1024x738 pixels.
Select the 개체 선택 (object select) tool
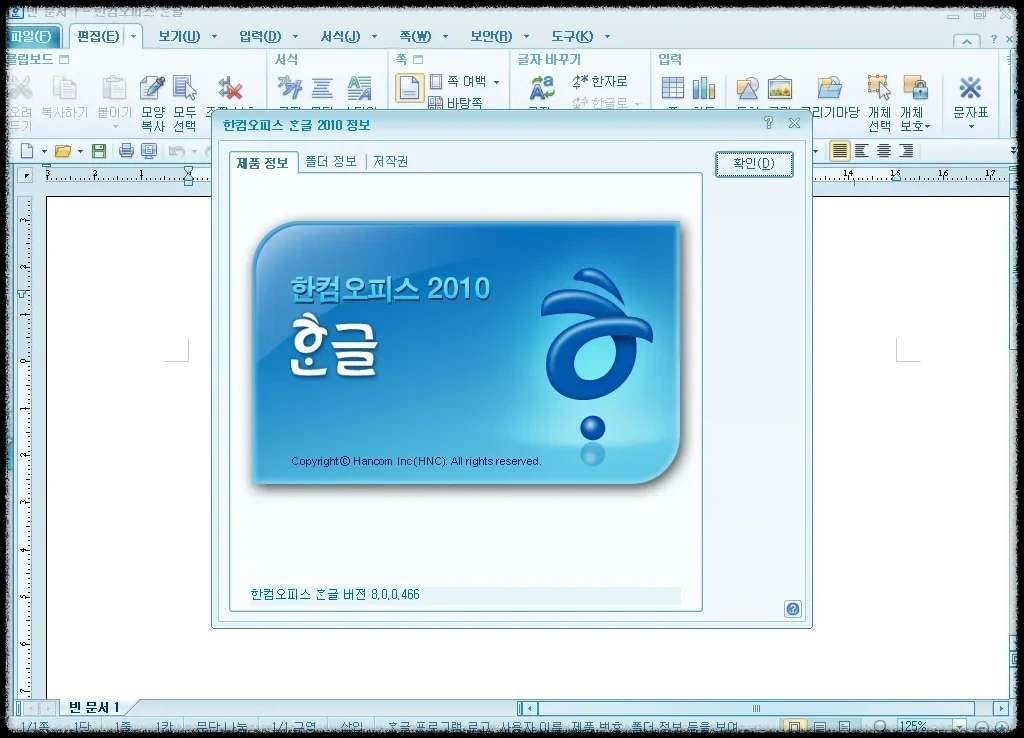pyautogui.click(x=878, y=88)
